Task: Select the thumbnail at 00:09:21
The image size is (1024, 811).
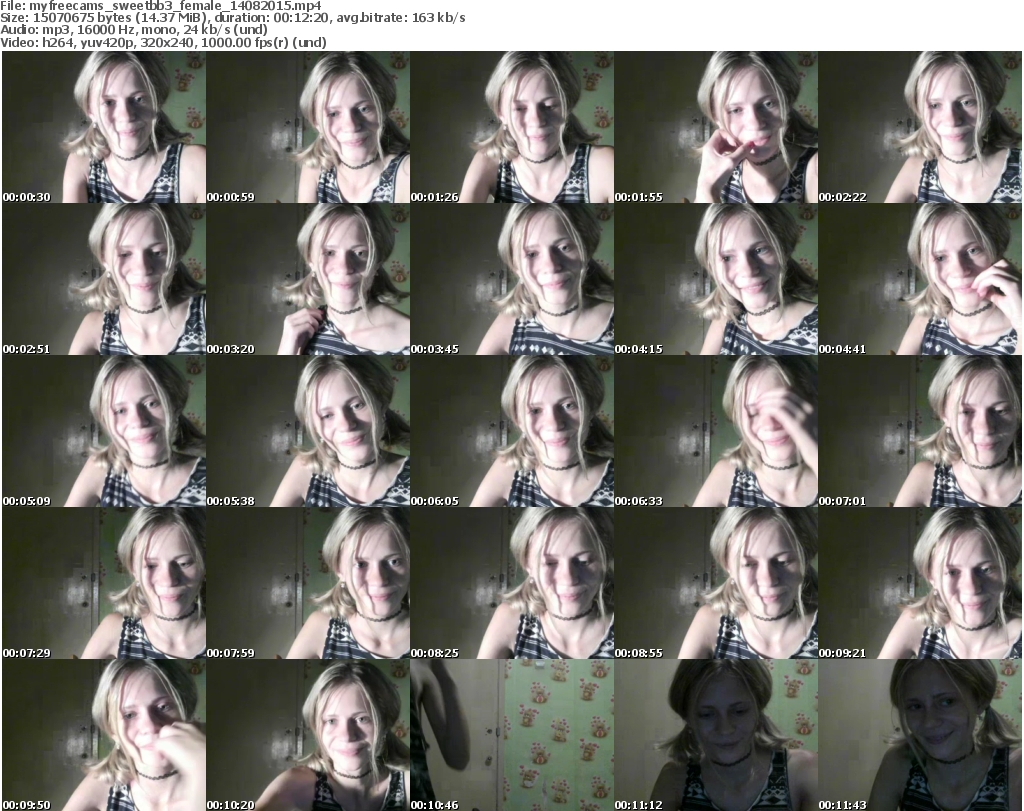Action: pyautogui.click(x=920, y=583)
